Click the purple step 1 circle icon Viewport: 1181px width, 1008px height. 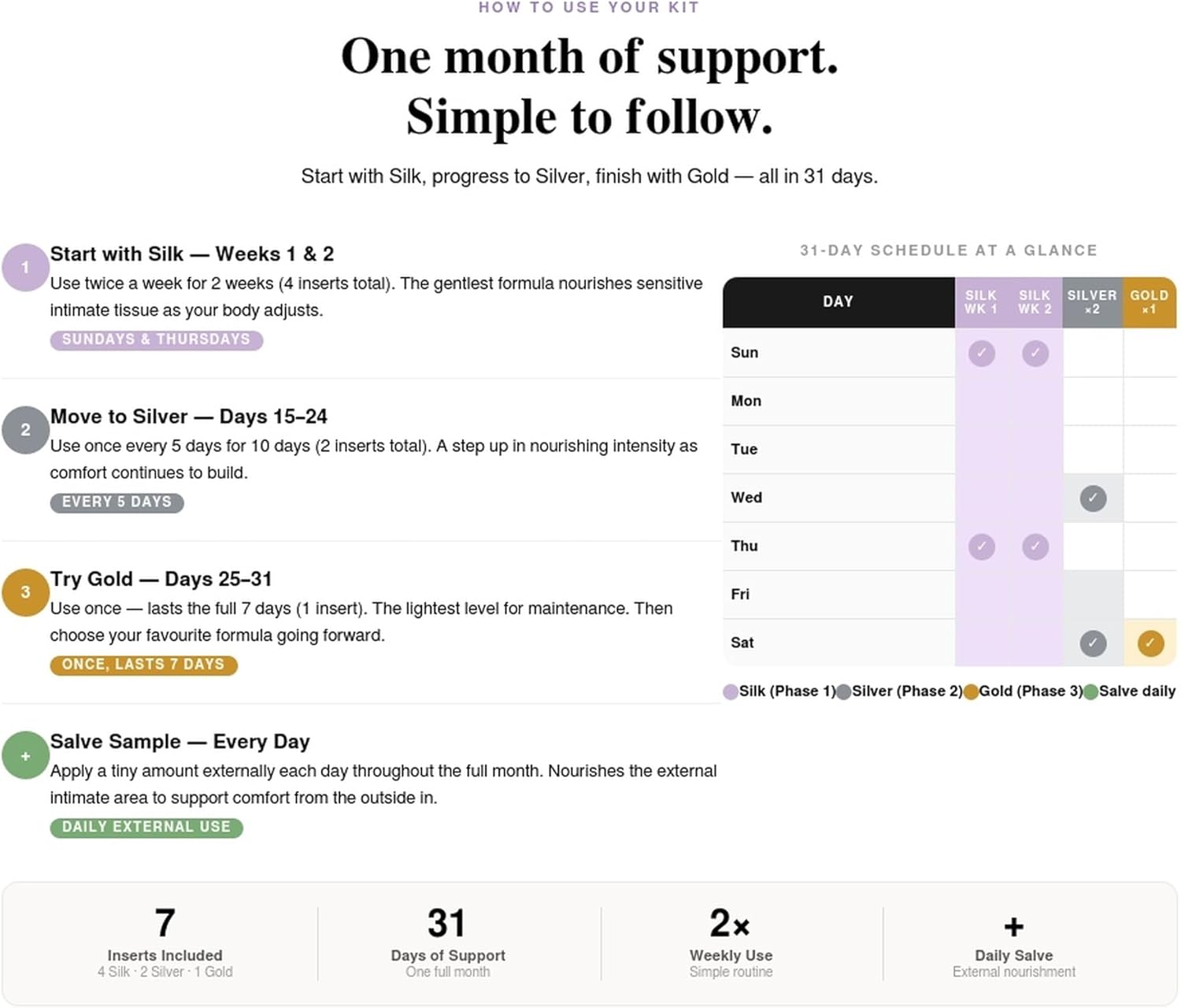(25, 268)
